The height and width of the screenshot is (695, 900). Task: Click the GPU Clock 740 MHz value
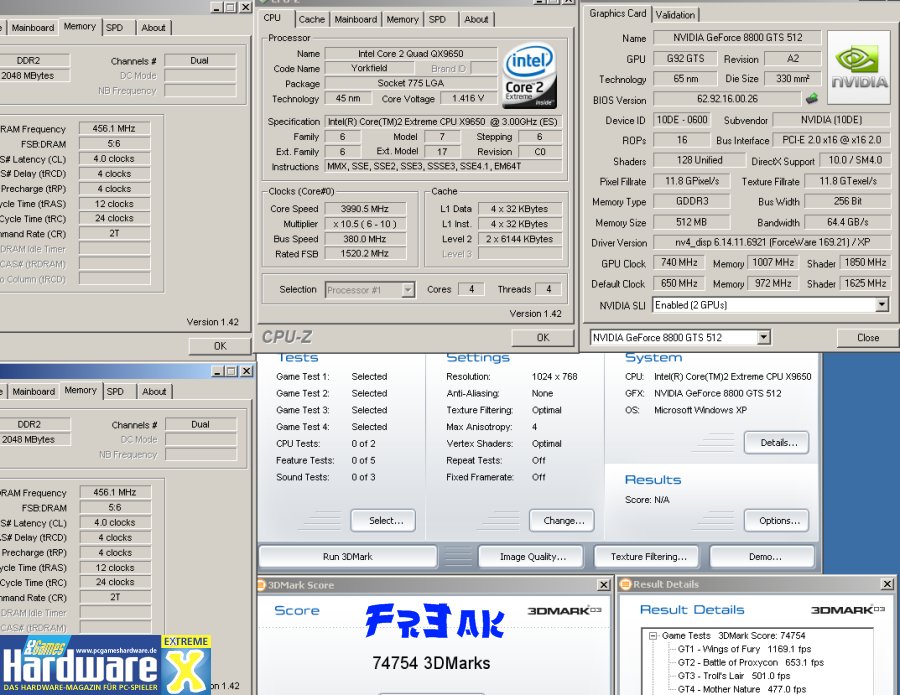(679, 262)
